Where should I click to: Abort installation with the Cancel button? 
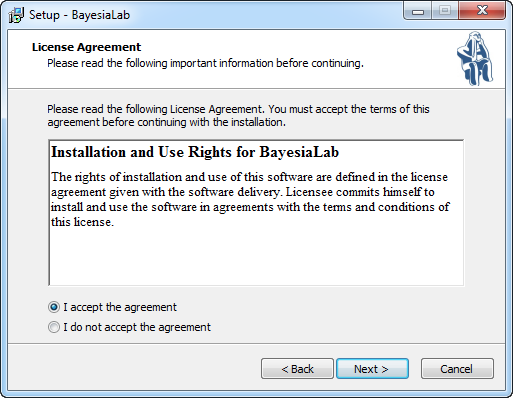pos(457,369)
